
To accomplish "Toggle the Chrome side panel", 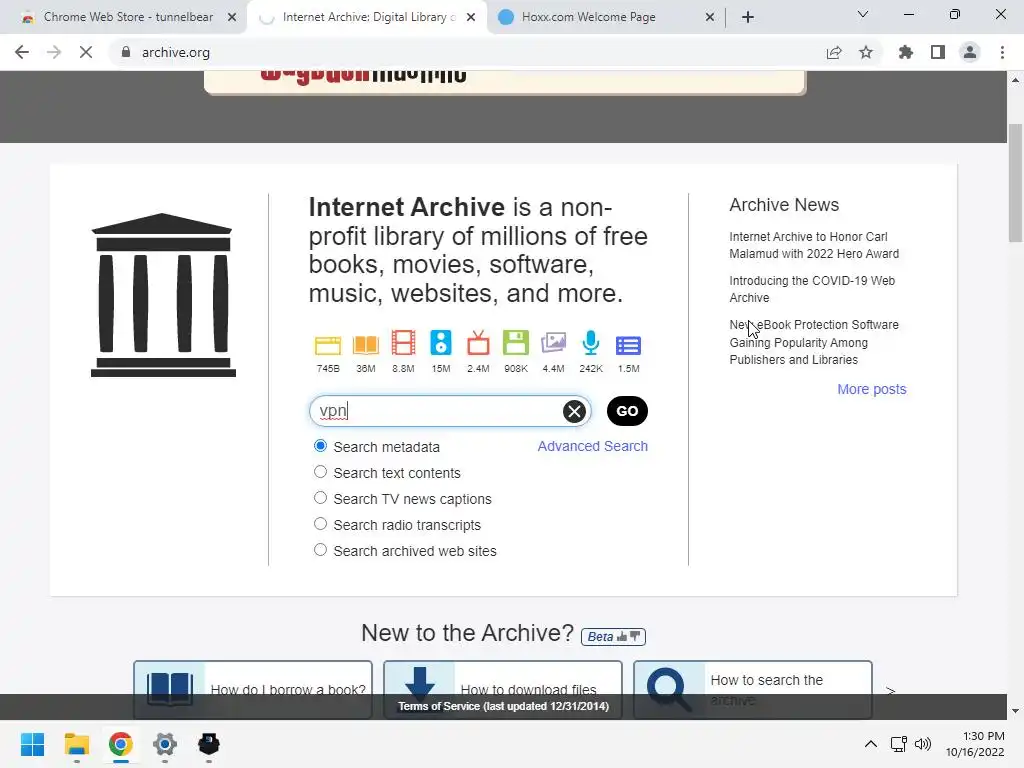I will point(938,52).
